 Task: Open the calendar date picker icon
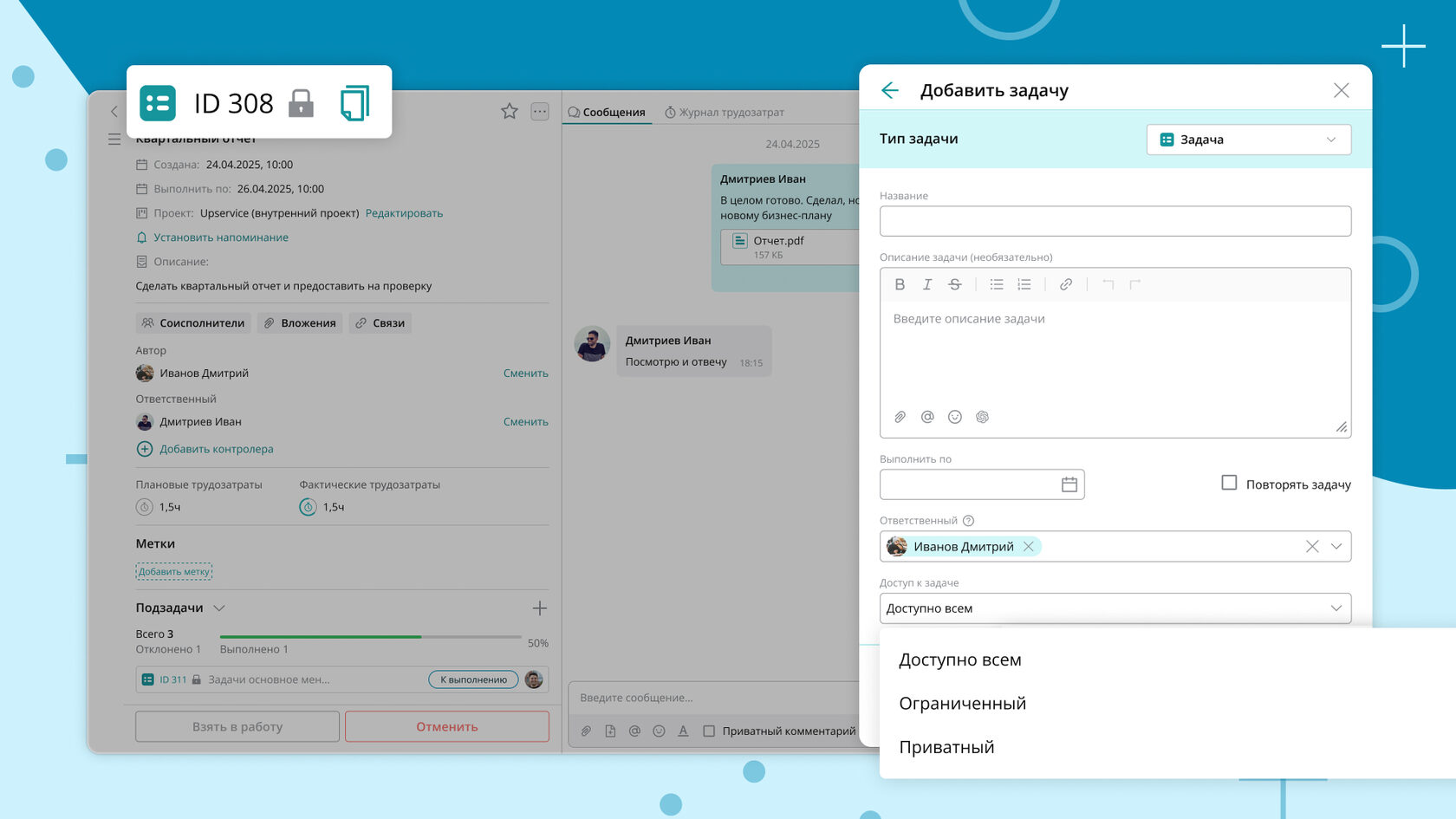(1069, 484)
